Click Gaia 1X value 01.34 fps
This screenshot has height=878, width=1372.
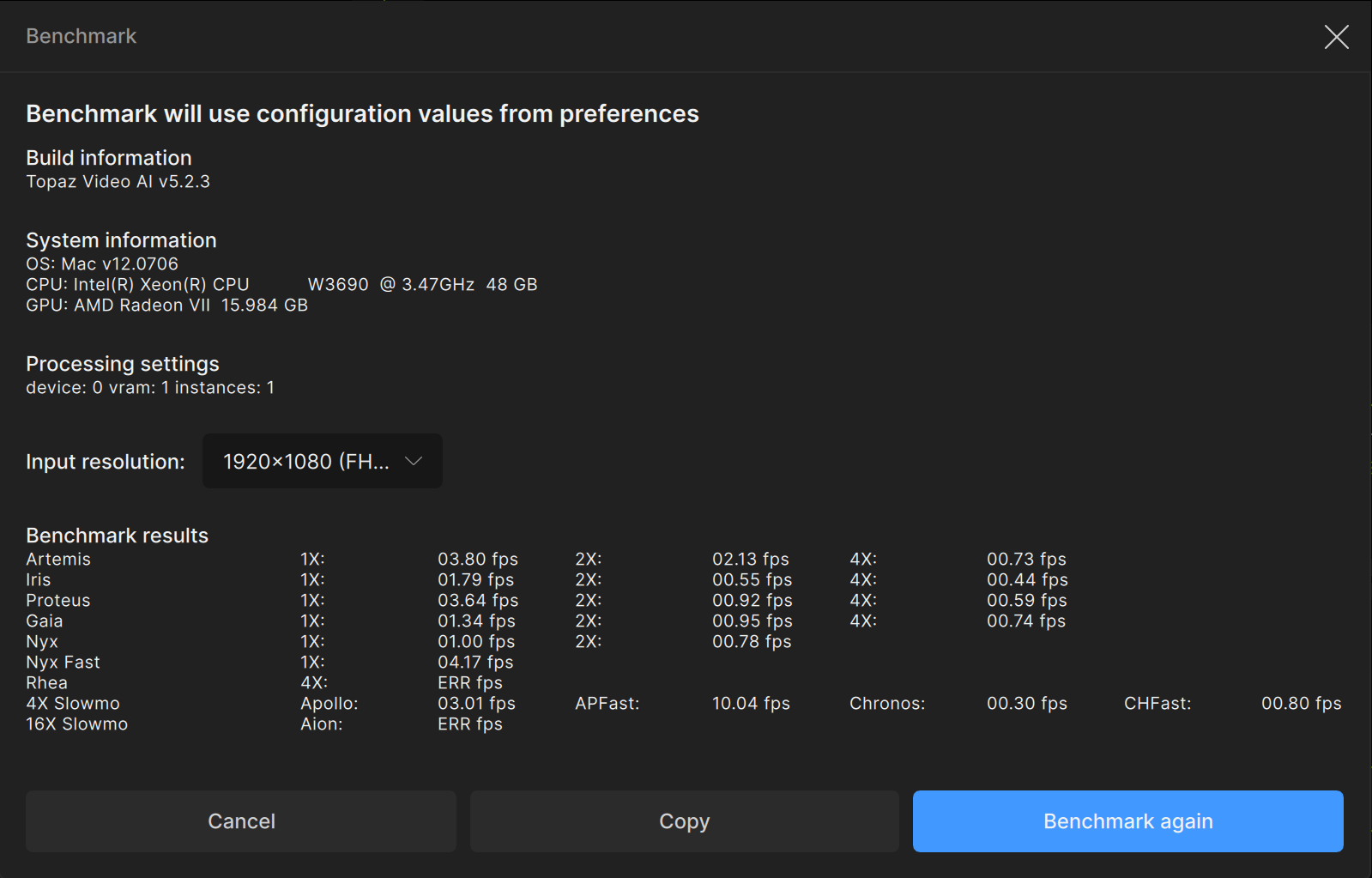476,621
